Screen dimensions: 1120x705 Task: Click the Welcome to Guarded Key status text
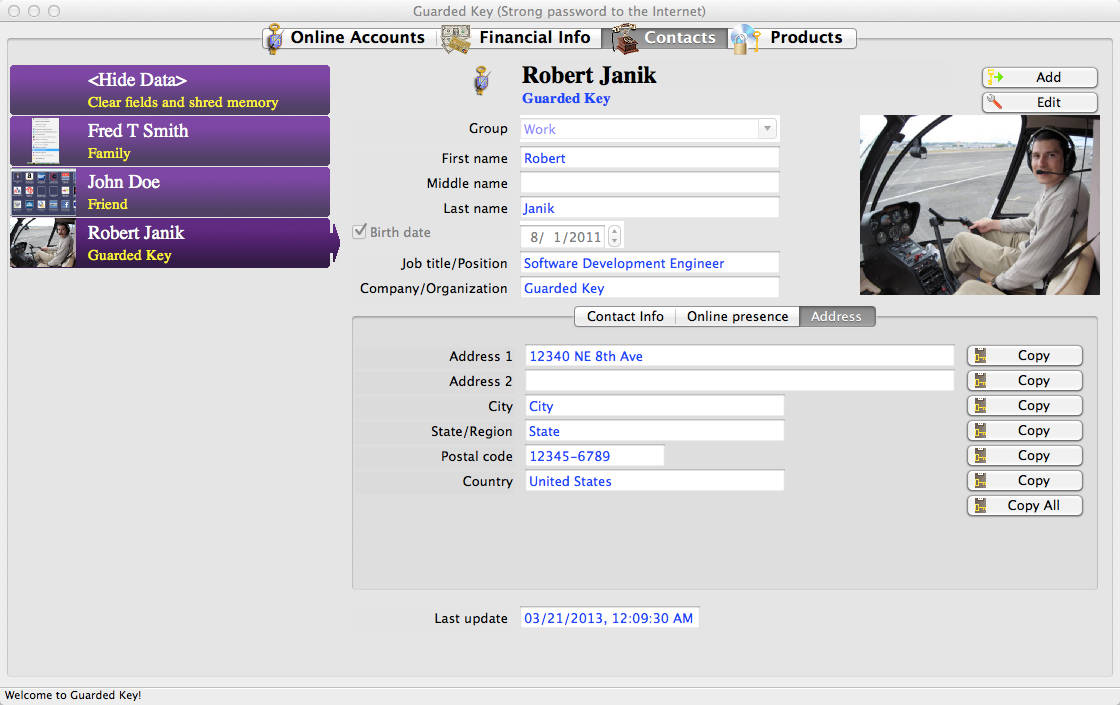(73, 695)
